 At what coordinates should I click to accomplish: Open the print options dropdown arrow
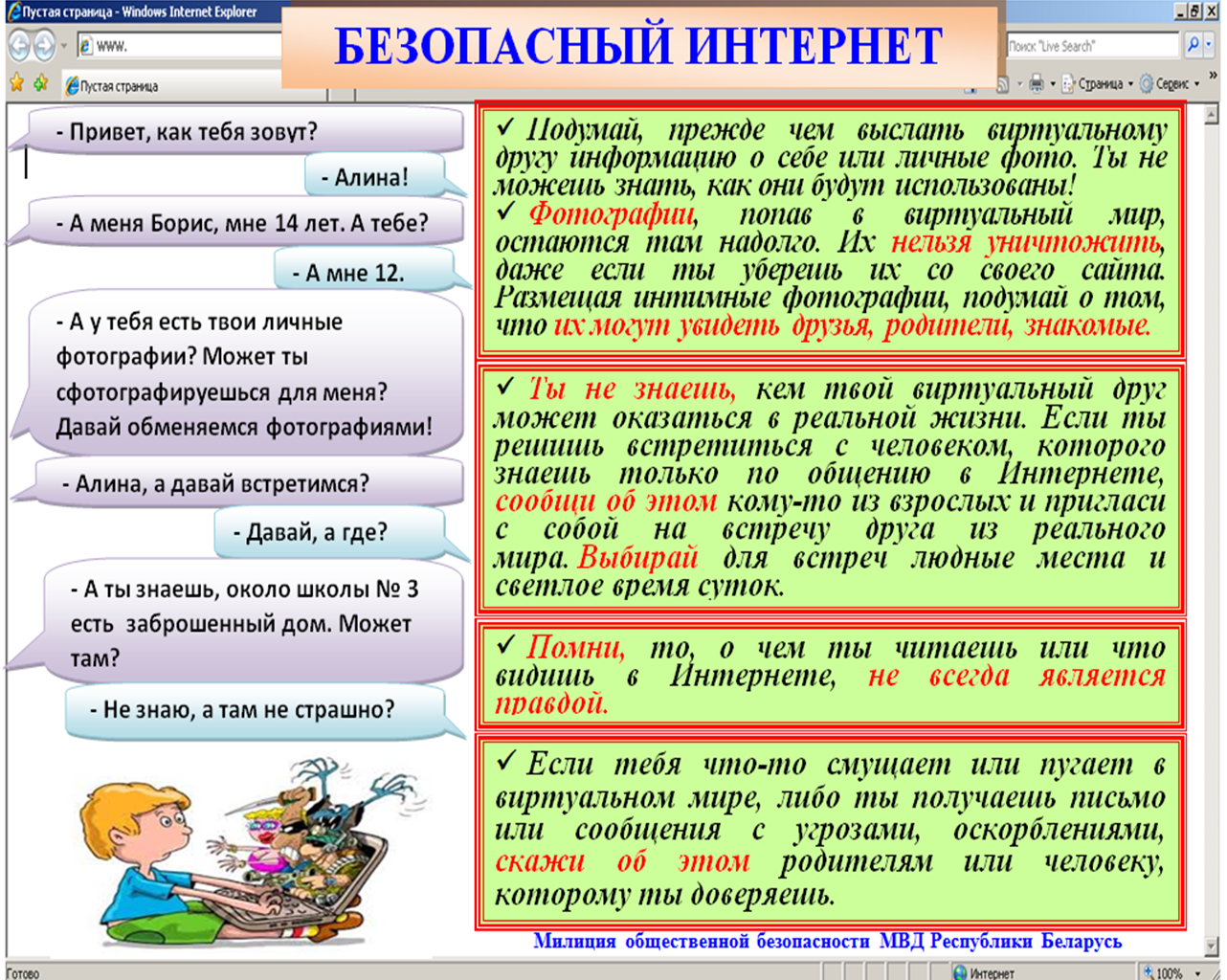[1053, 84]
